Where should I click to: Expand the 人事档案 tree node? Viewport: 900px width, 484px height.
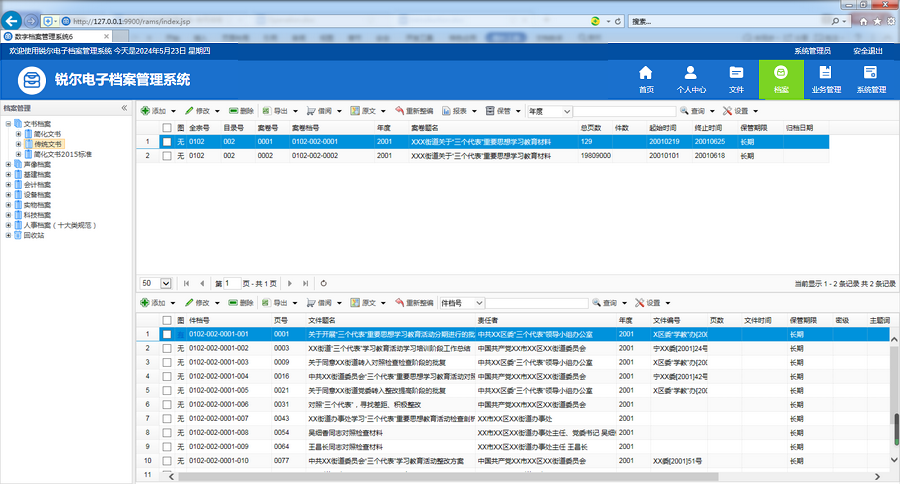(8, 225)
